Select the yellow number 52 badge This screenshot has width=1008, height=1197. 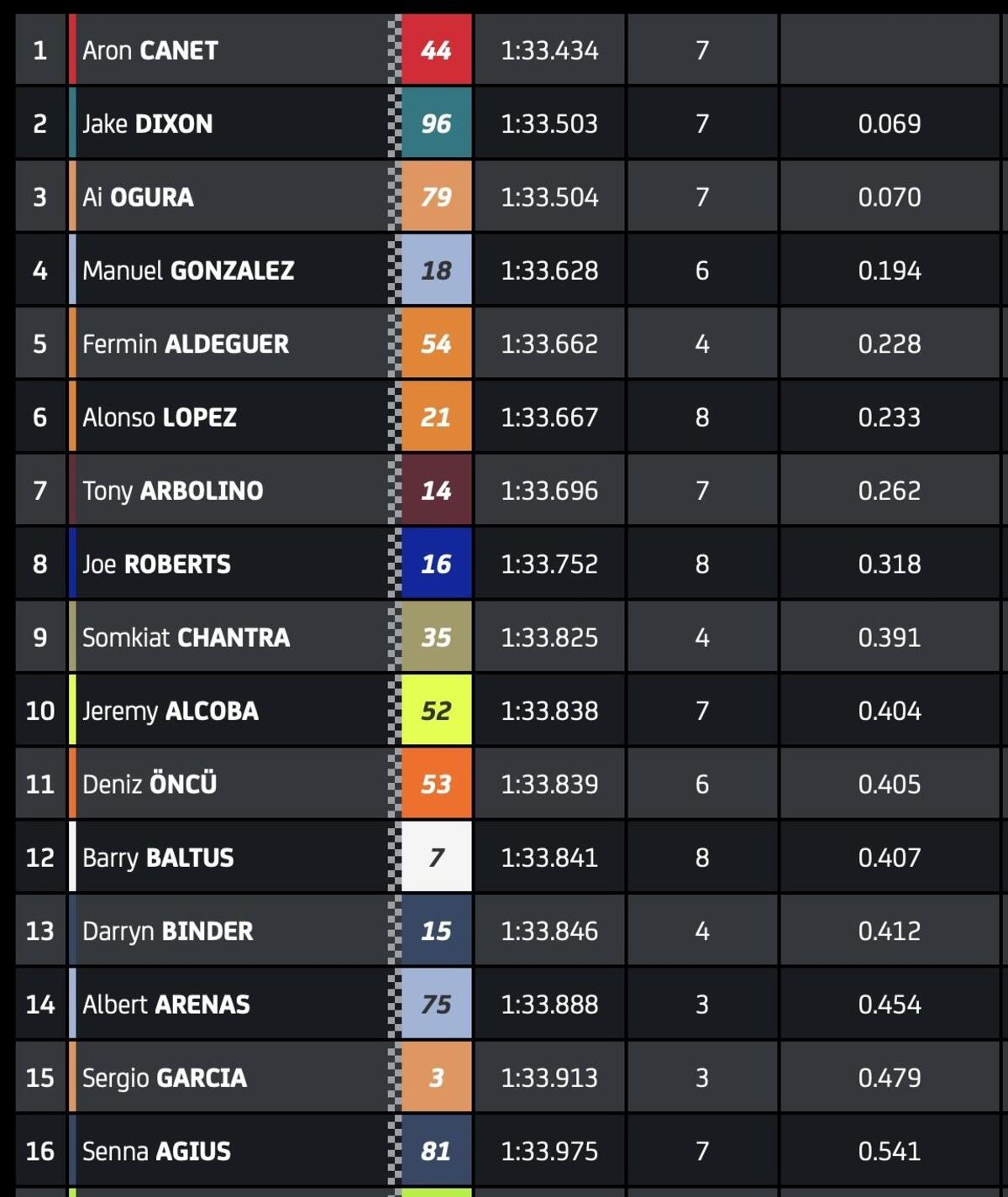[436, 711]
